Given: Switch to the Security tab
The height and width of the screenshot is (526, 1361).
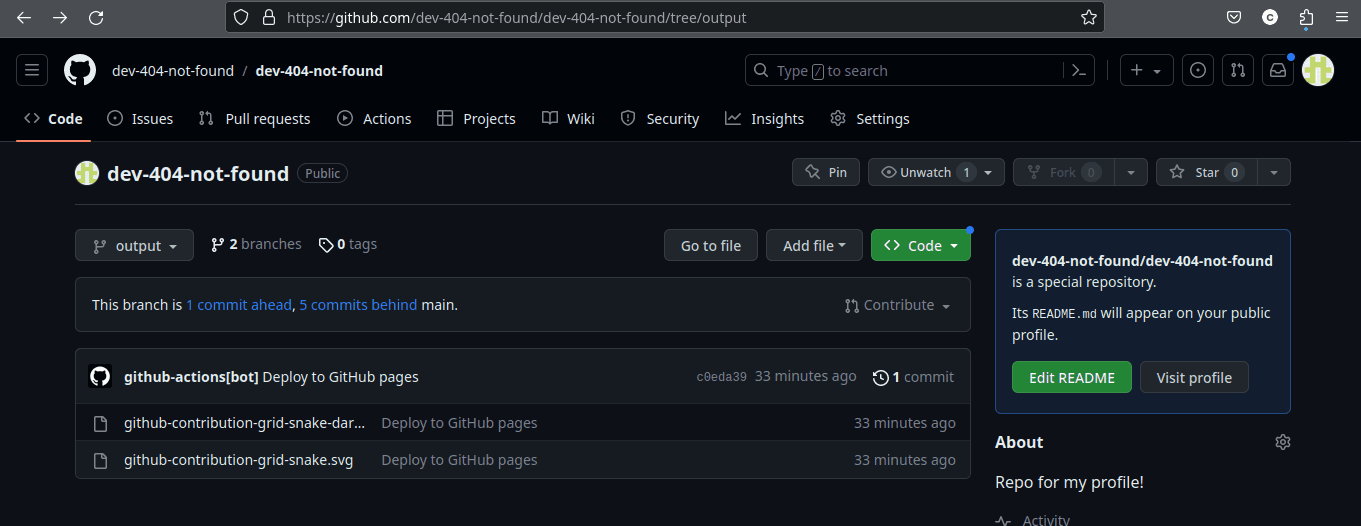Looking at the screenshot, I should pos(660,119).
